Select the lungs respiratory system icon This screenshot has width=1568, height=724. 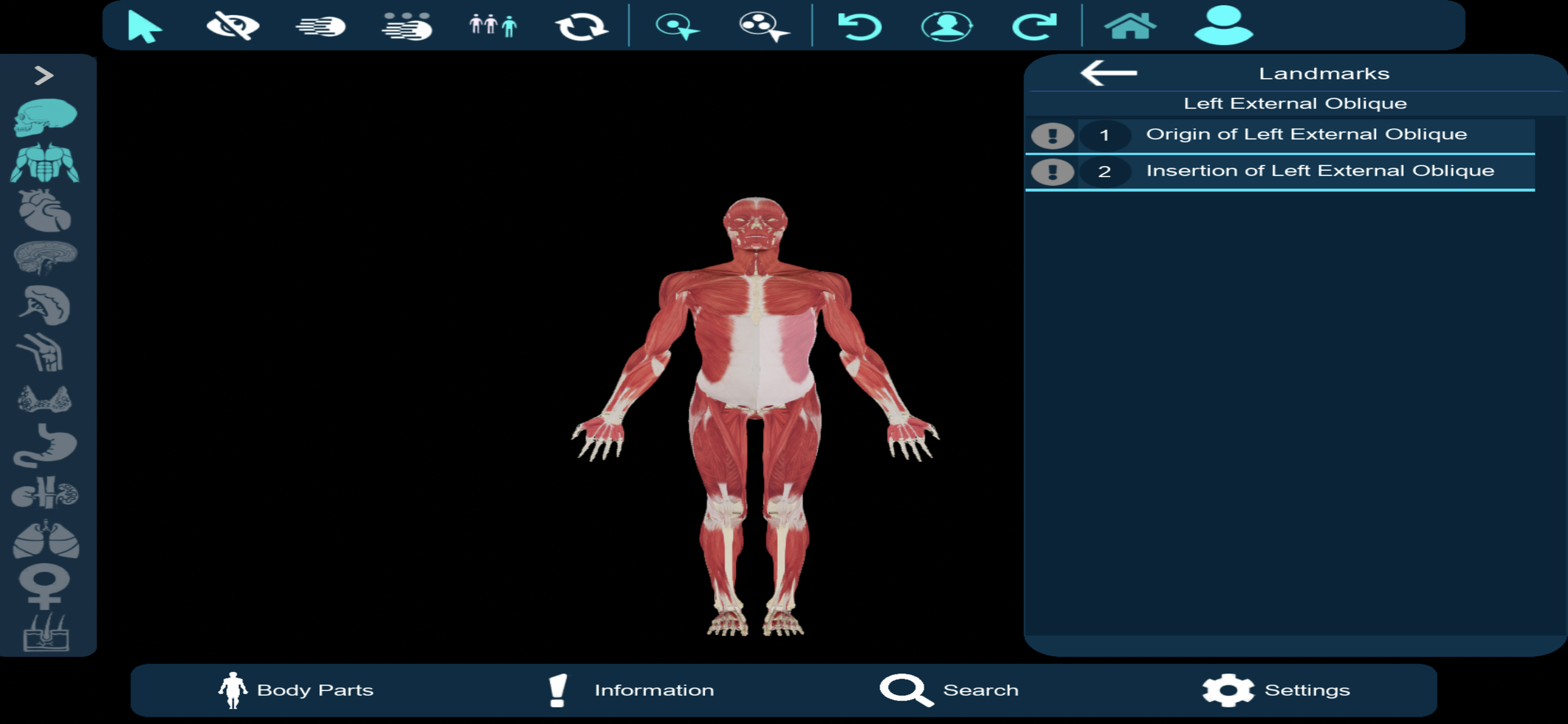click(x=45, y=539)
